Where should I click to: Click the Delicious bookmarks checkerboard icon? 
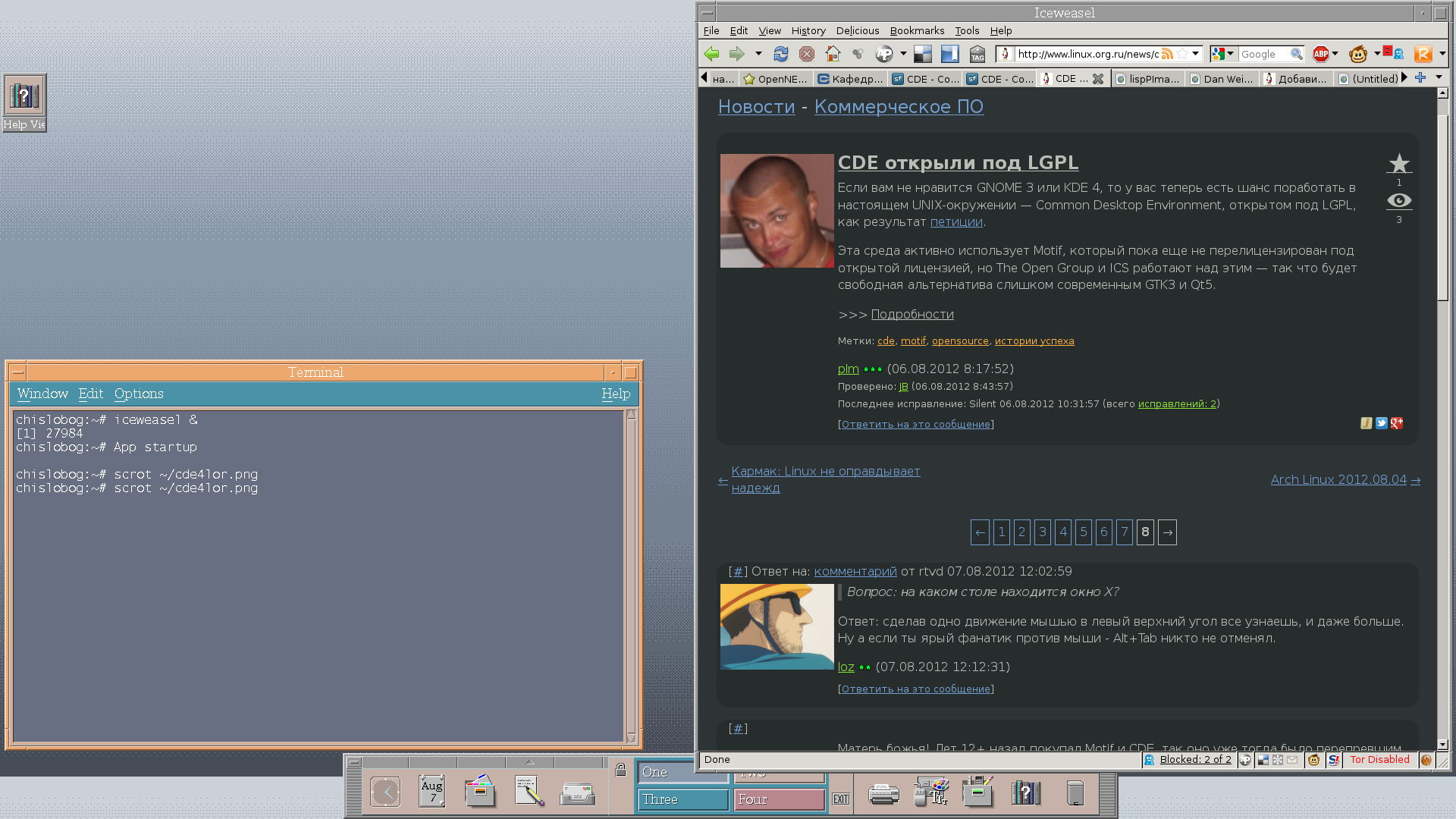coord(923,54)
